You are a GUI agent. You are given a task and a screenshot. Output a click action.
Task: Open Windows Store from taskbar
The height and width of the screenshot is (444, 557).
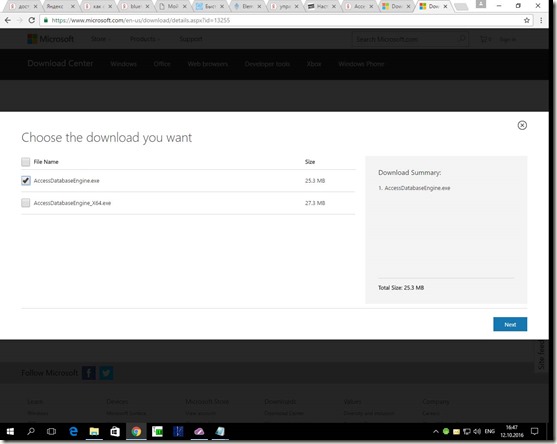pos(115,431)
